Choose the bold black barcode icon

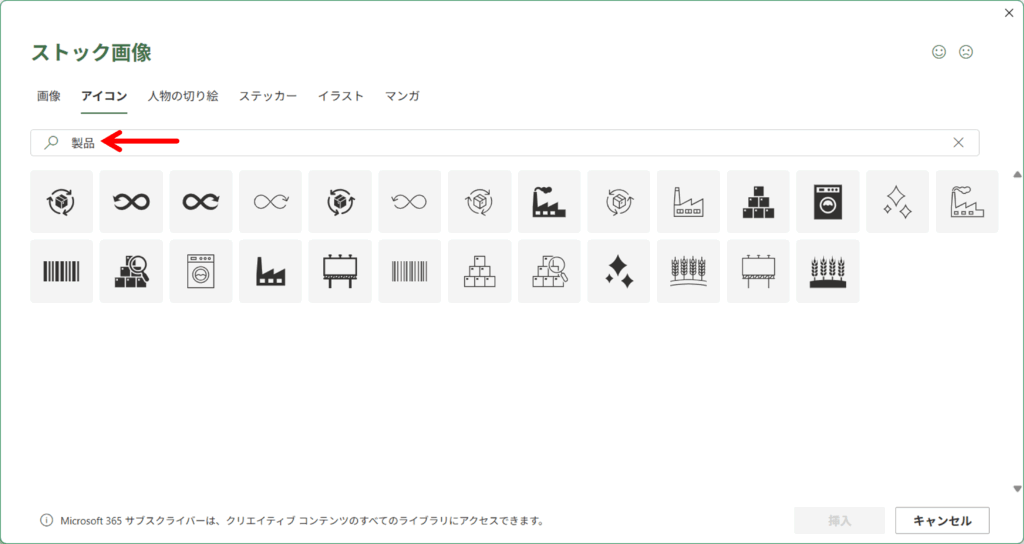(x=62, y=270)
